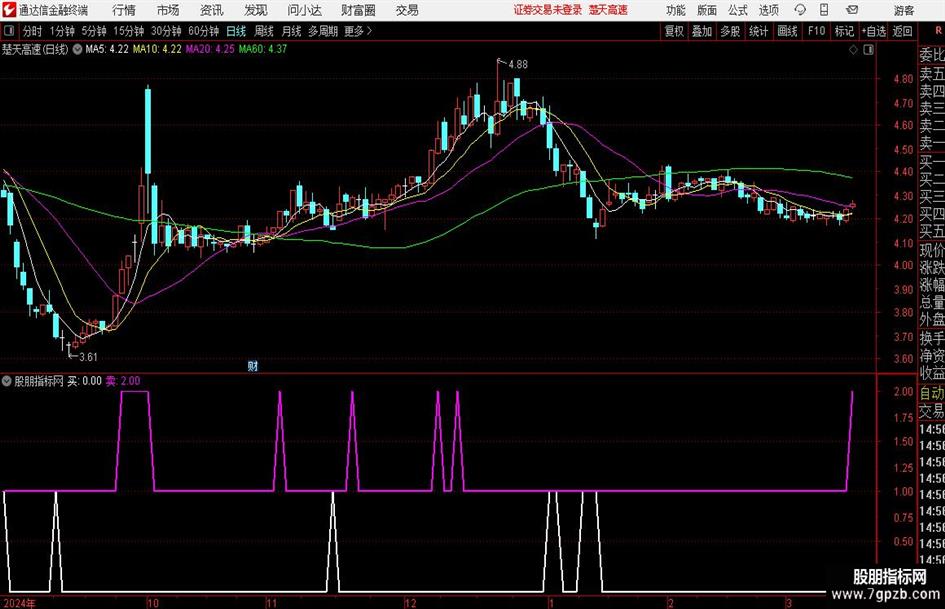Screen dimensions: 945x609
Task: Open the 市场 menu
Action: tap(168, 10)
